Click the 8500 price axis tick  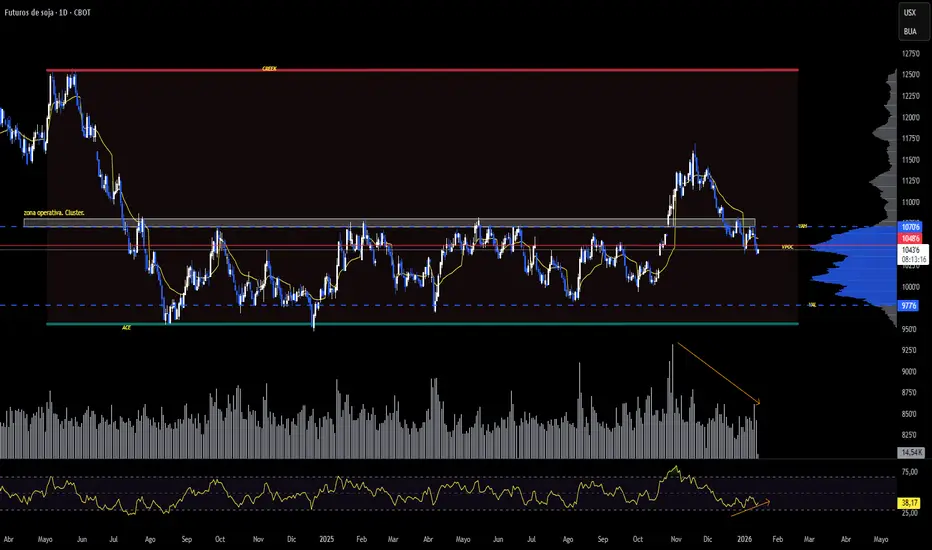(x=910, y=414)
